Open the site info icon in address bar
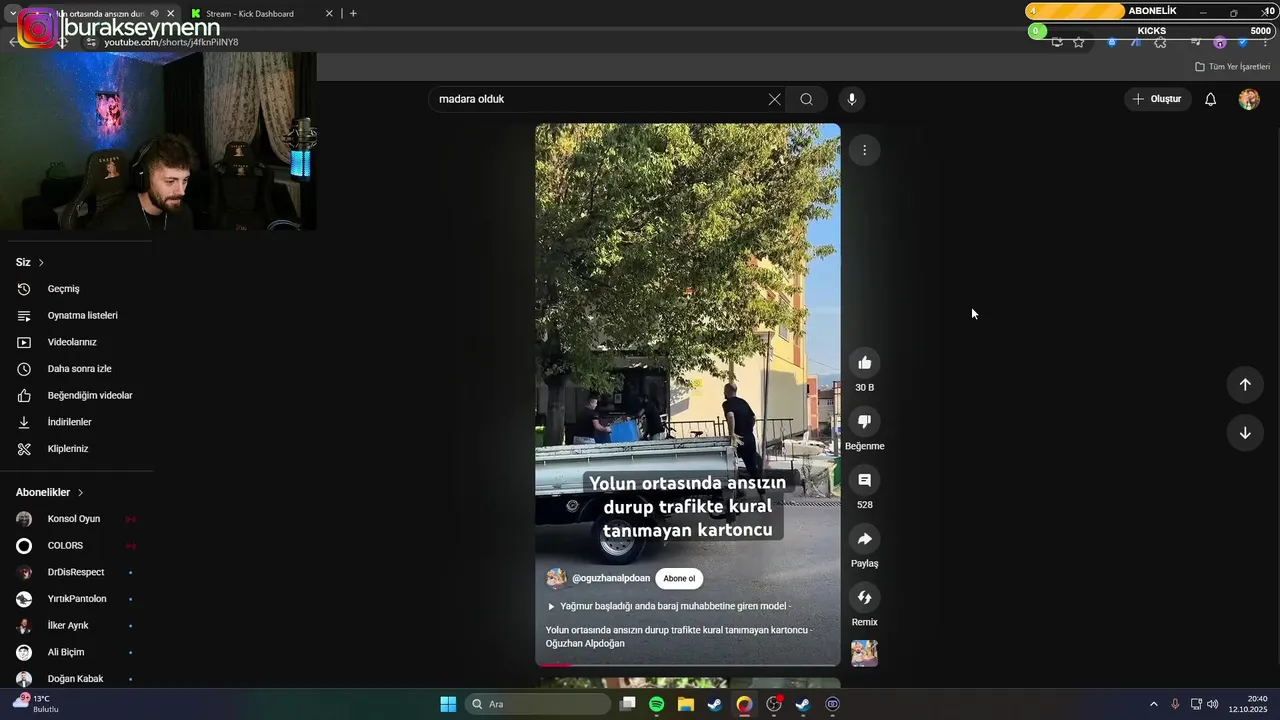This screenshot has width=1280, height=720. click(91, 42)
